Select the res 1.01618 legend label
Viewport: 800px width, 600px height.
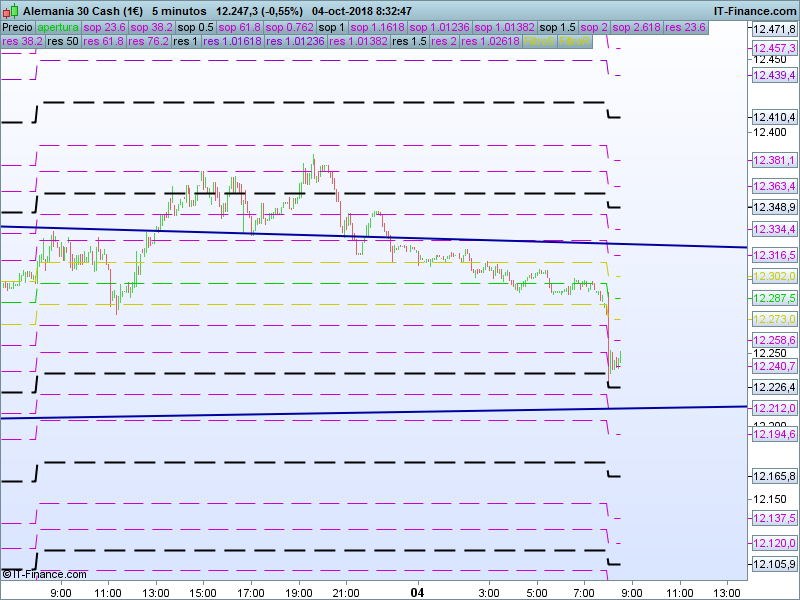[x=234, y=42]
